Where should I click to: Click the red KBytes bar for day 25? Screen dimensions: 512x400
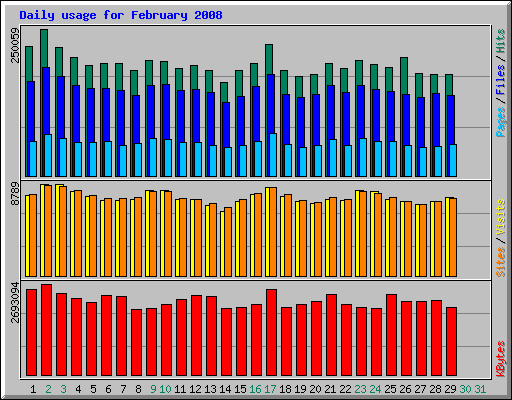pyautogui.click(x=391, y=335)
